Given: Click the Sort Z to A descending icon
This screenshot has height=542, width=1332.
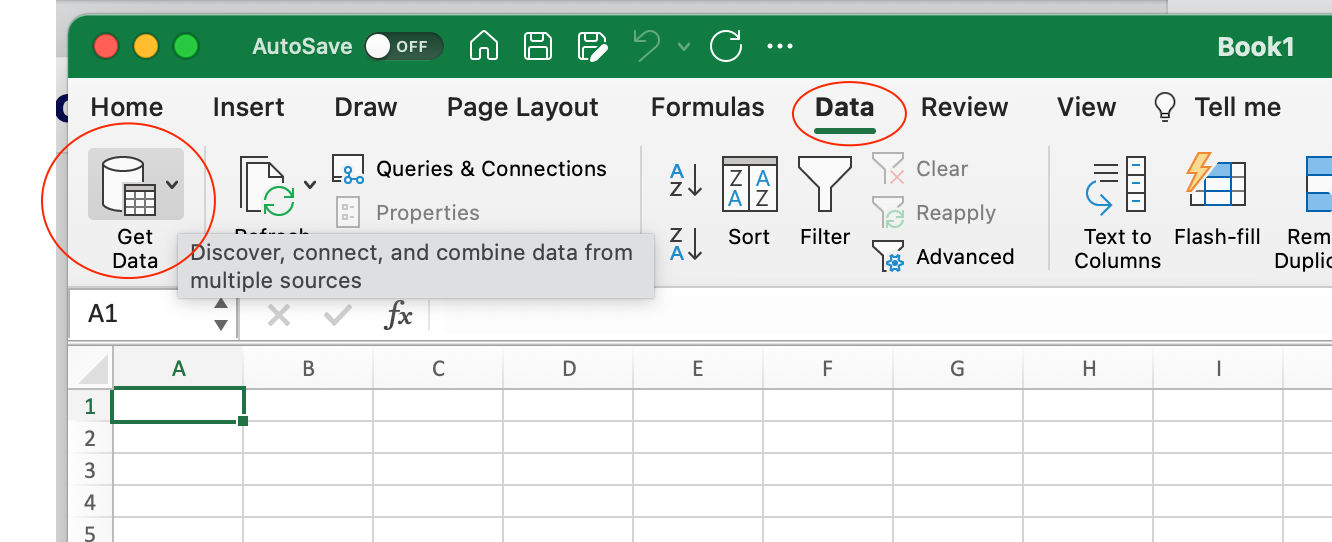Looking at the screenshot, I should (686, 244).
